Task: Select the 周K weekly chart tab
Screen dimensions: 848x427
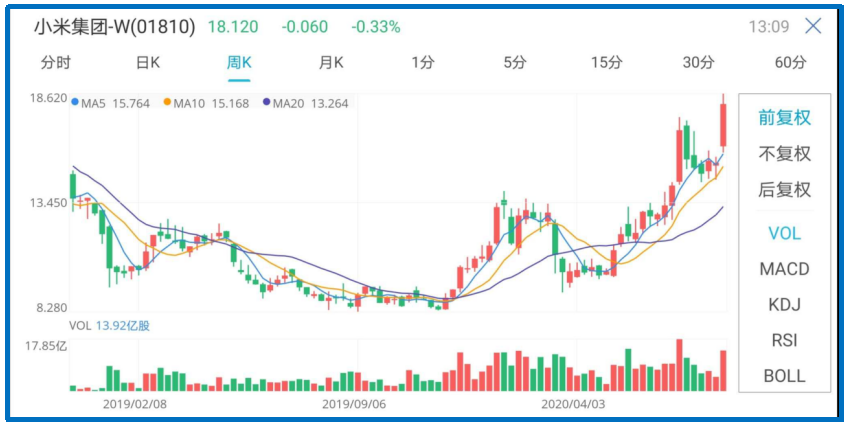Action: 239,62
